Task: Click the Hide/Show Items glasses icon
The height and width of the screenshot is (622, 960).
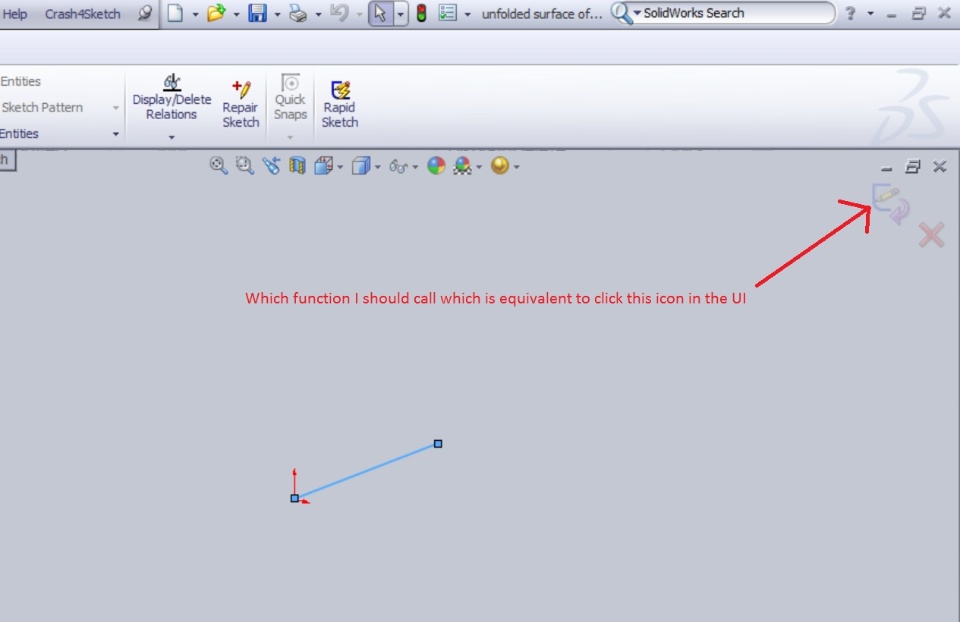Action: click(x=399, y=166)
